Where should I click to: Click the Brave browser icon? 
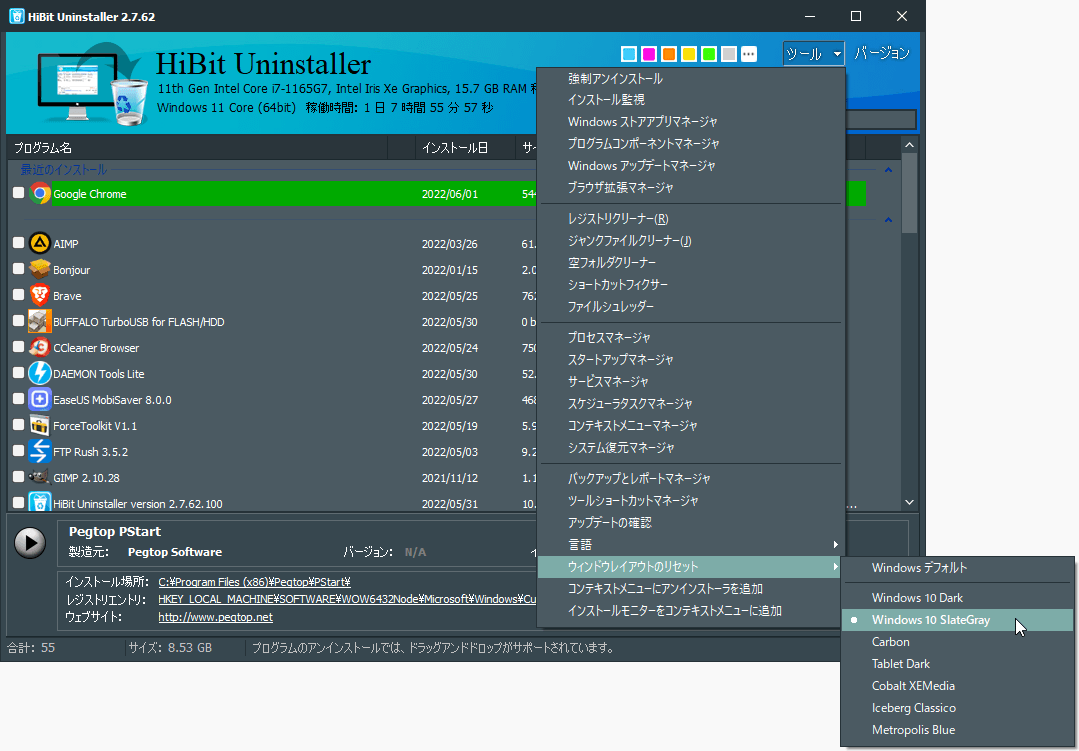(x=40, y=295)
